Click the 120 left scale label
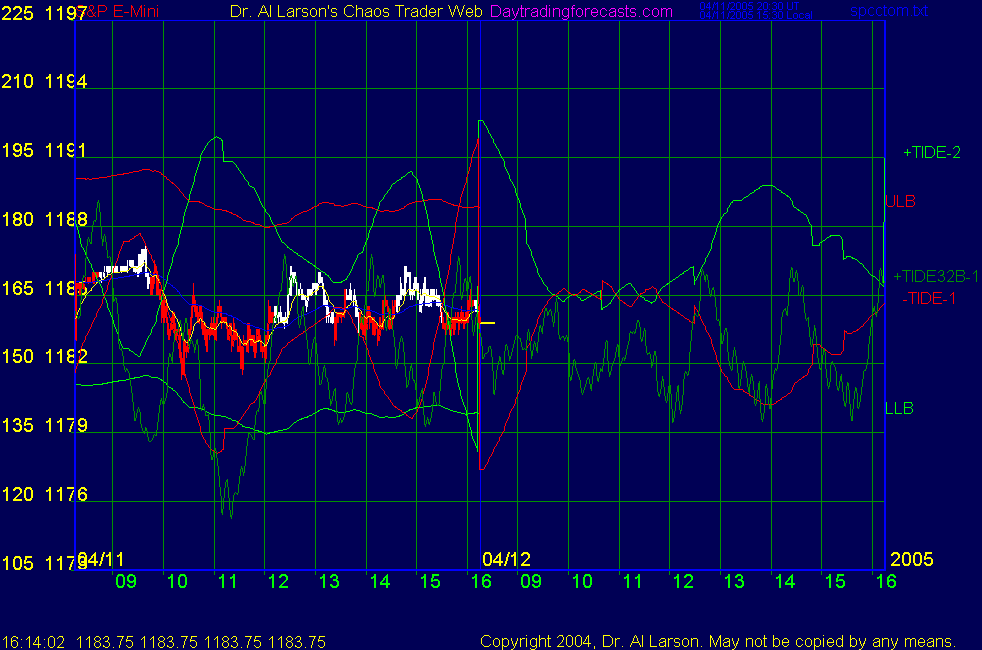 pyautogui.click(x=20, y=494)
